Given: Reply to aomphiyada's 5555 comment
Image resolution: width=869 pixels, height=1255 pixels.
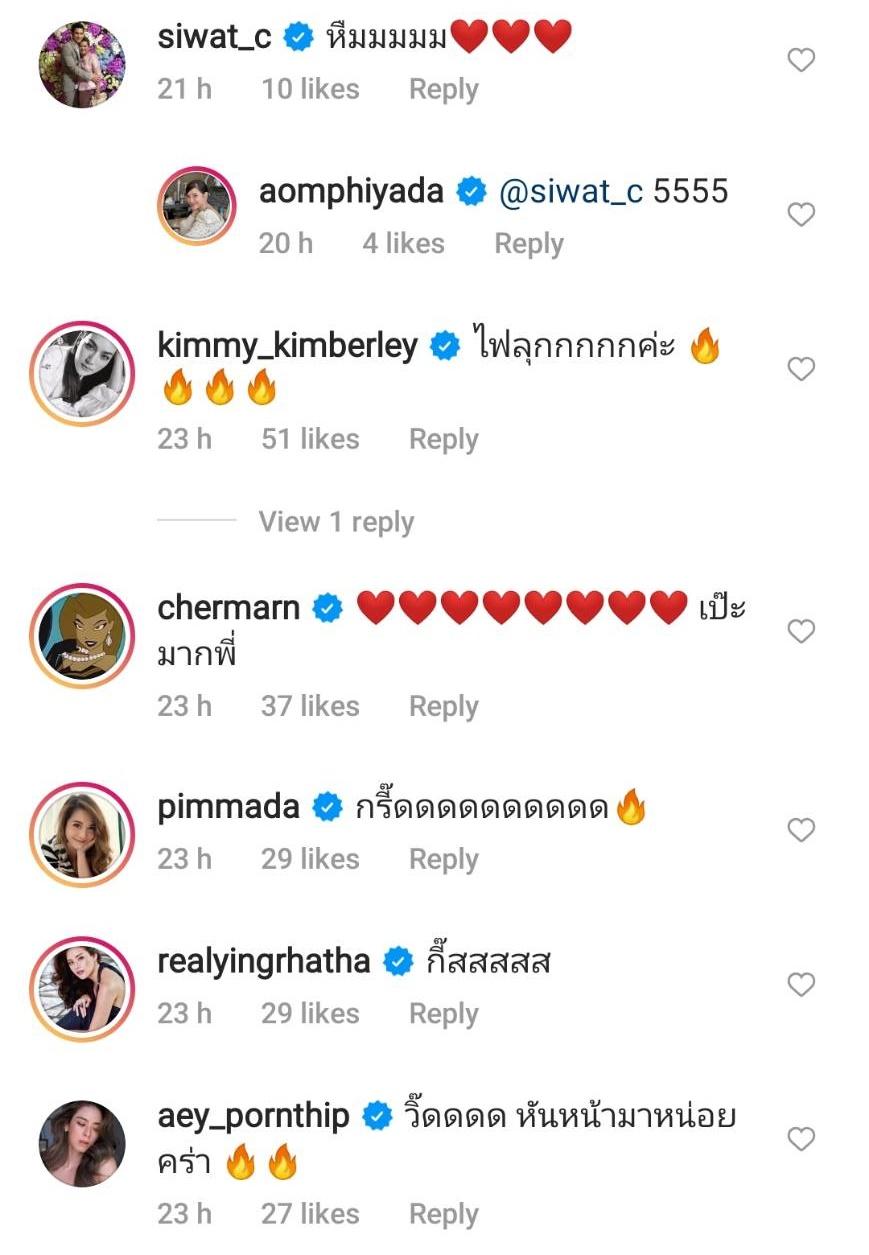Looking at the screenshot, I should pyautogui.click(x=529, y=243).
